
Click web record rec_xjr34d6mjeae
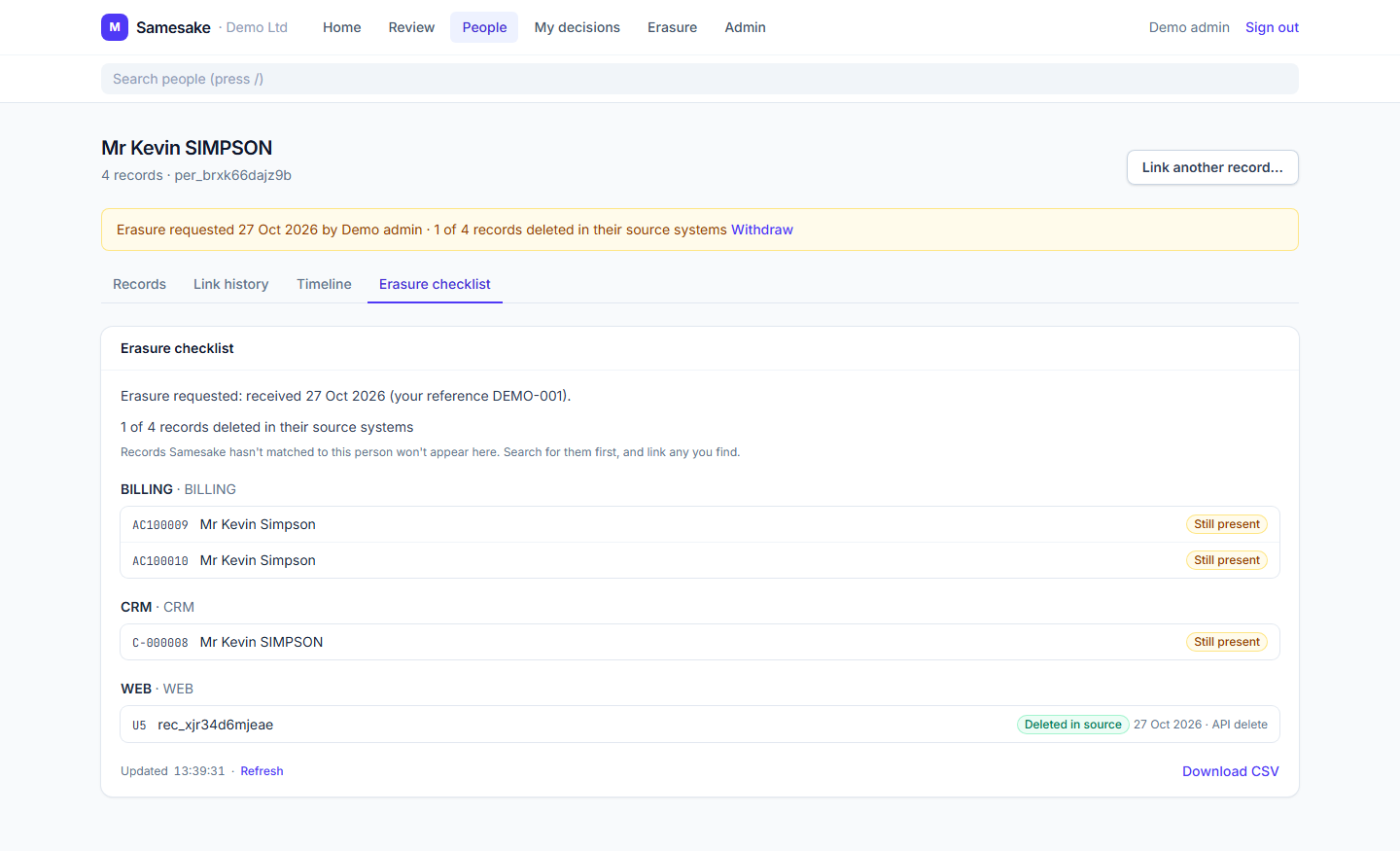click(x=700, y=725)
